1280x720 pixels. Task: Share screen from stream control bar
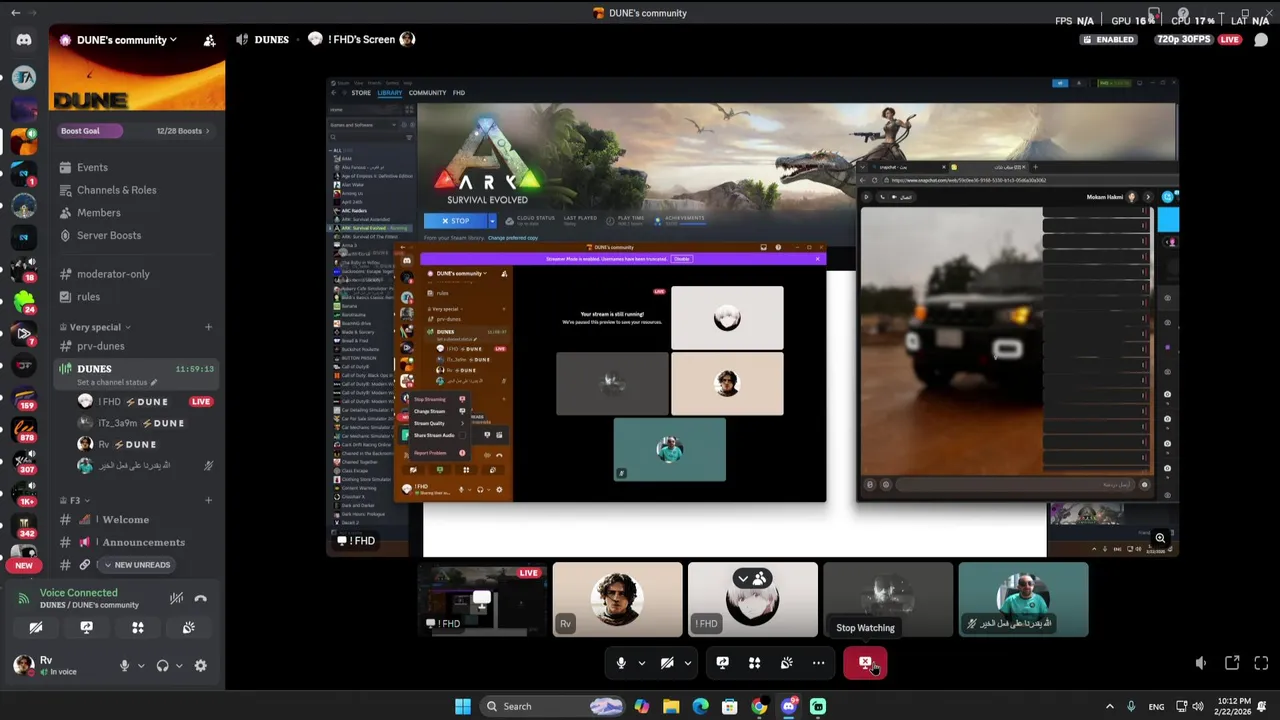pos(723,663)
